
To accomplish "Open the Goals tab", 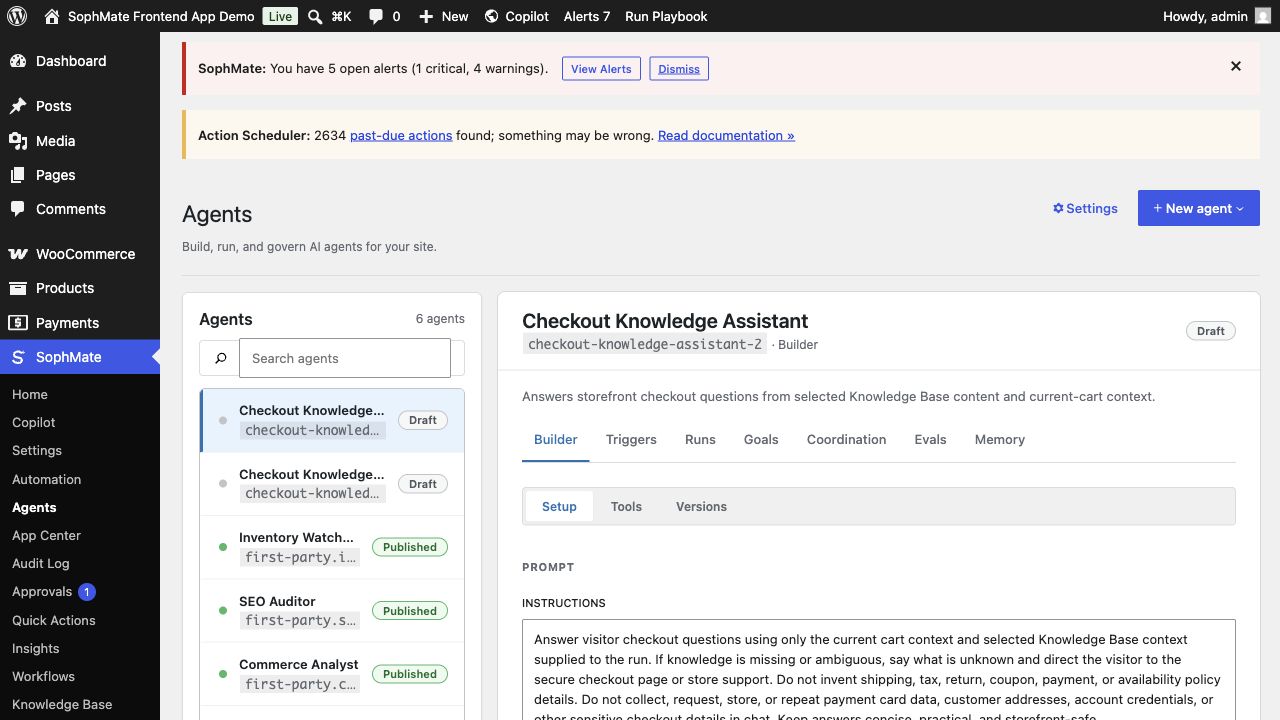I will point(761,439).
